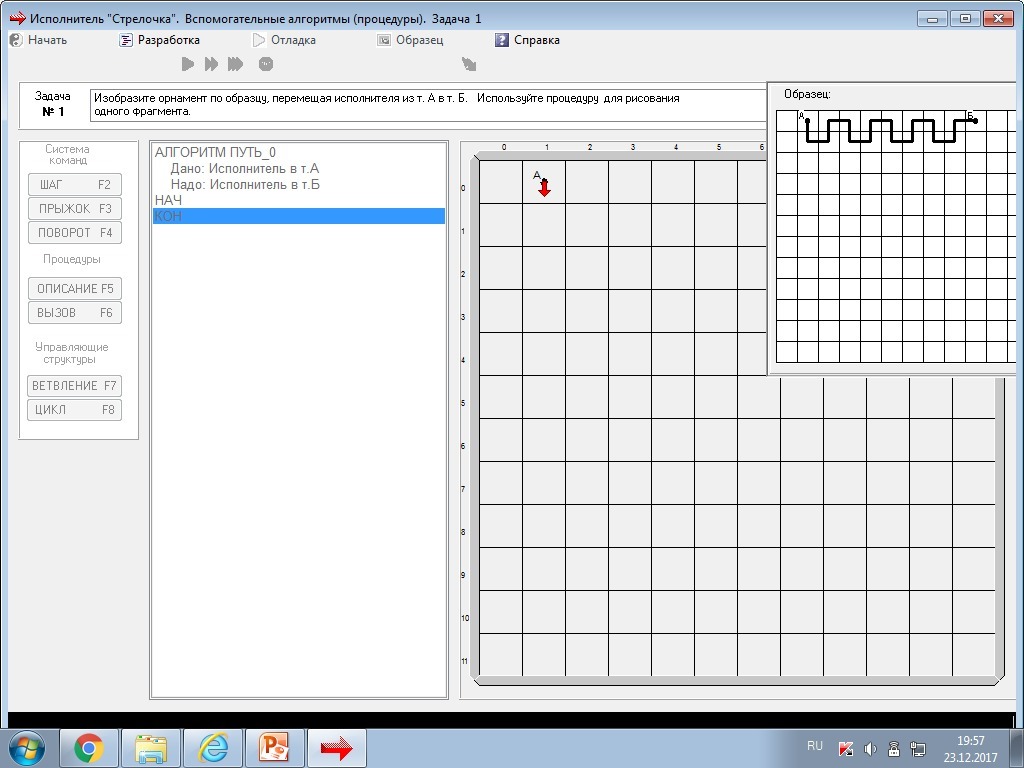Open Internet Explorer from taskbar

213,748
